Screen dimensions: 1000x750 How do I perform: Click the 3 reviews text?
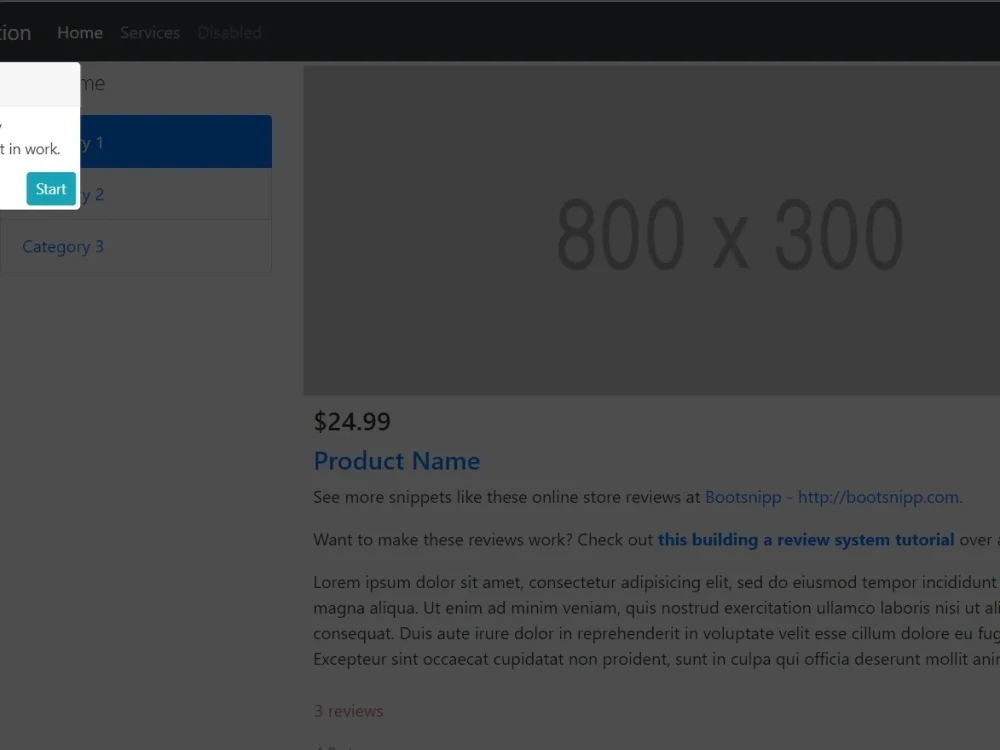click(x=348, y=711)
